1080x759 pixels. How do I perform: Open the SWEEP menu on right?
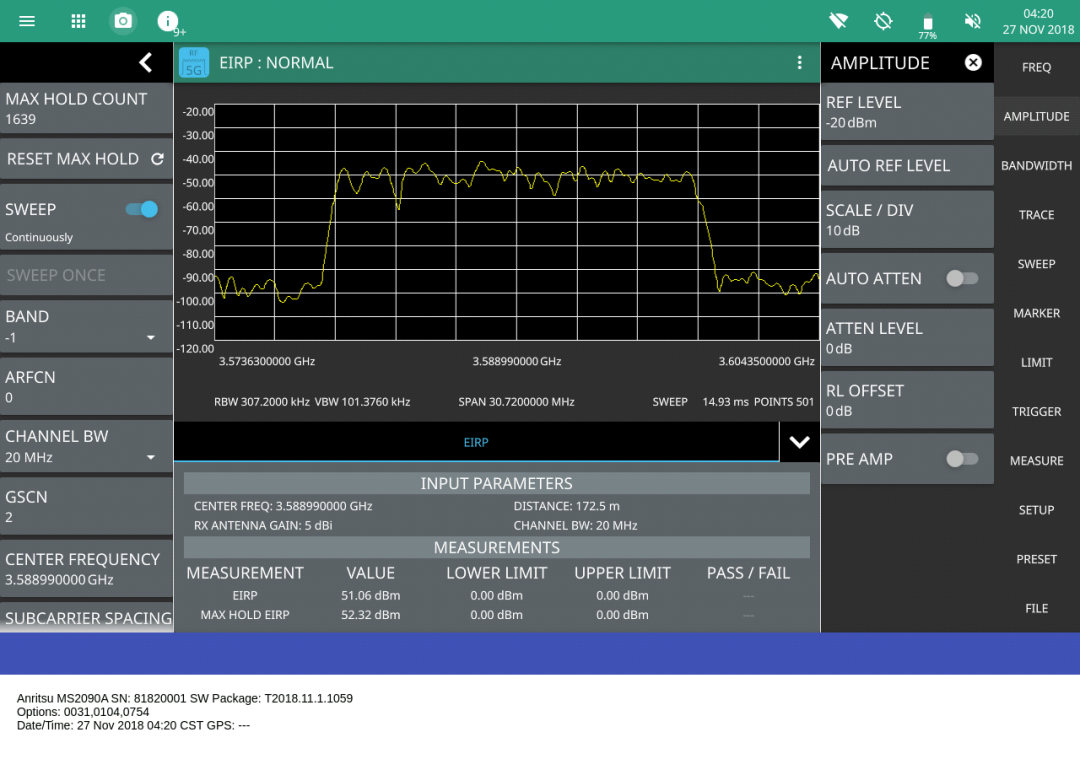coord(1036,264)
